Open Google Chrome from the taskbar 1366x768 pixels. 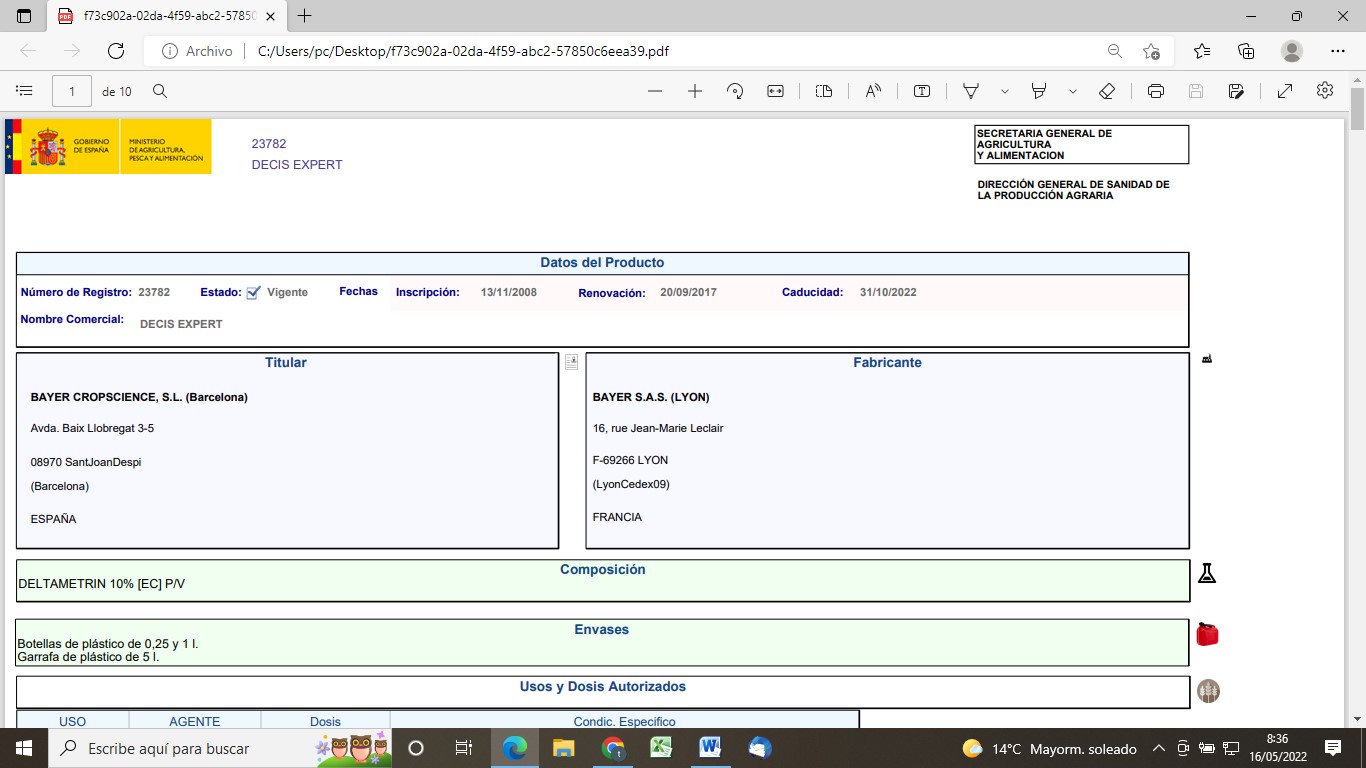pyautogui.click(x=613, y=748)
